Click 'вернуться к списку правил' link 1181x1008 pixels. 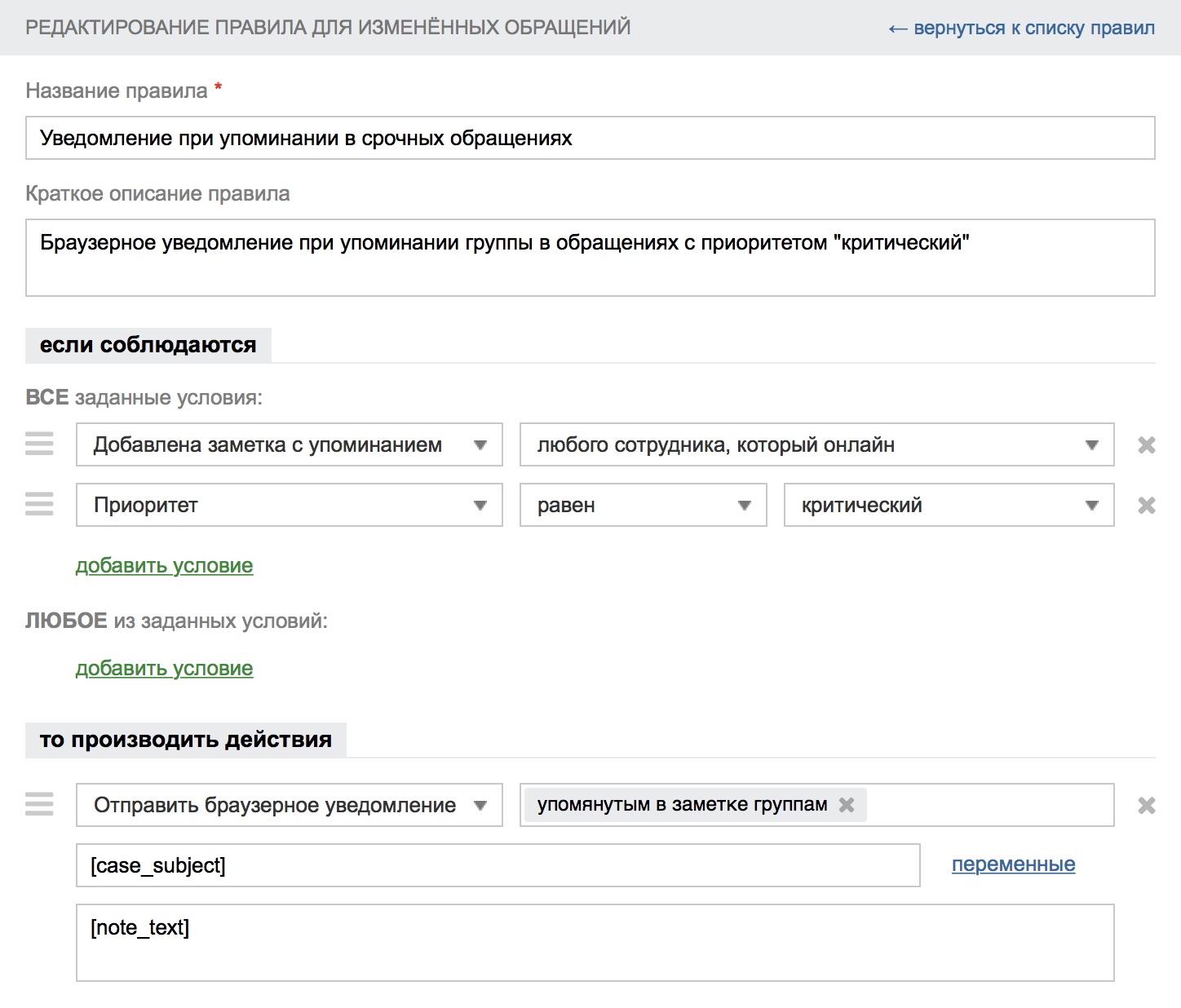click(x=1022, y=28)
